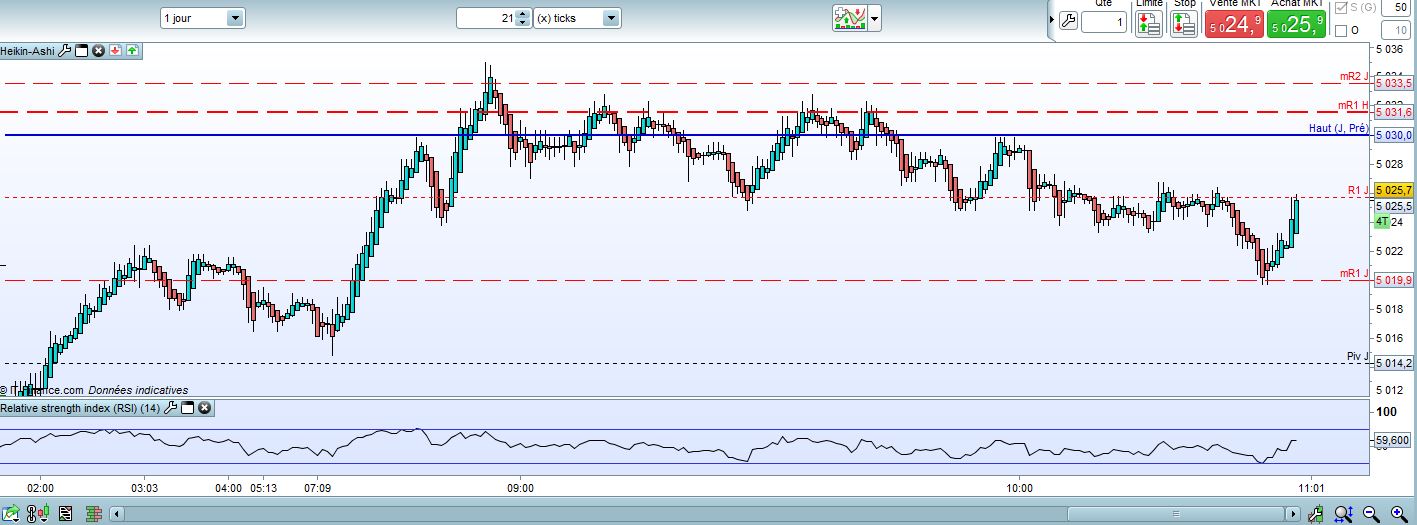
Task: Open the '1 jour' timeframe dropdown
Action: click(202, 18)
